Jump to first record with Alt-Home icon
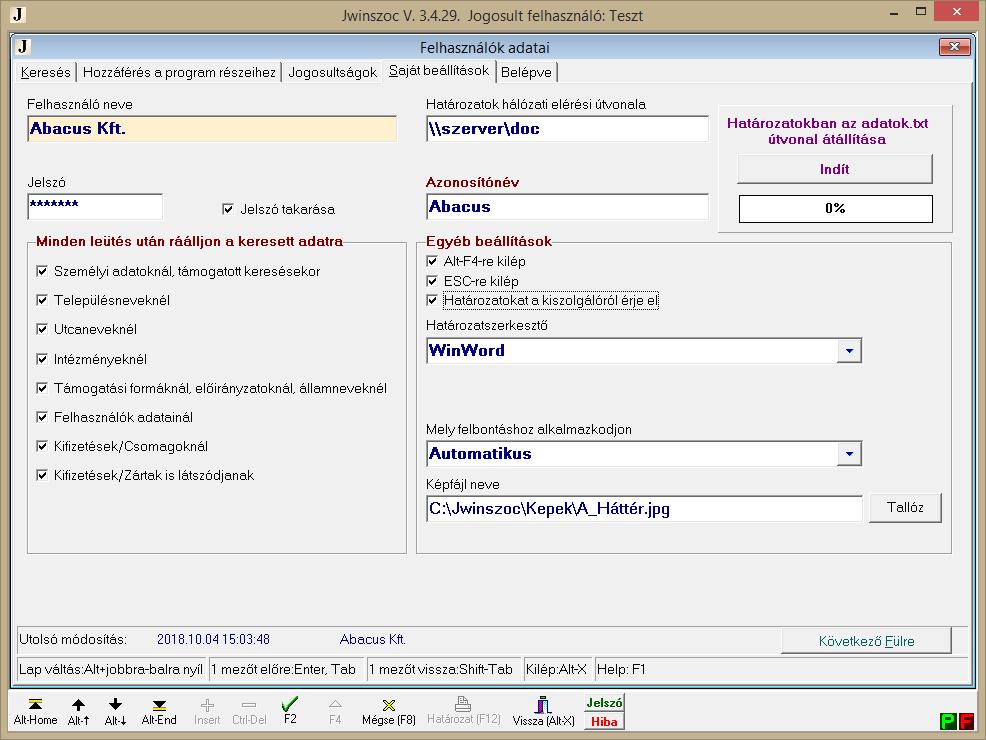Viewport: 986px width, 740px height. click(x=35, y=711)
